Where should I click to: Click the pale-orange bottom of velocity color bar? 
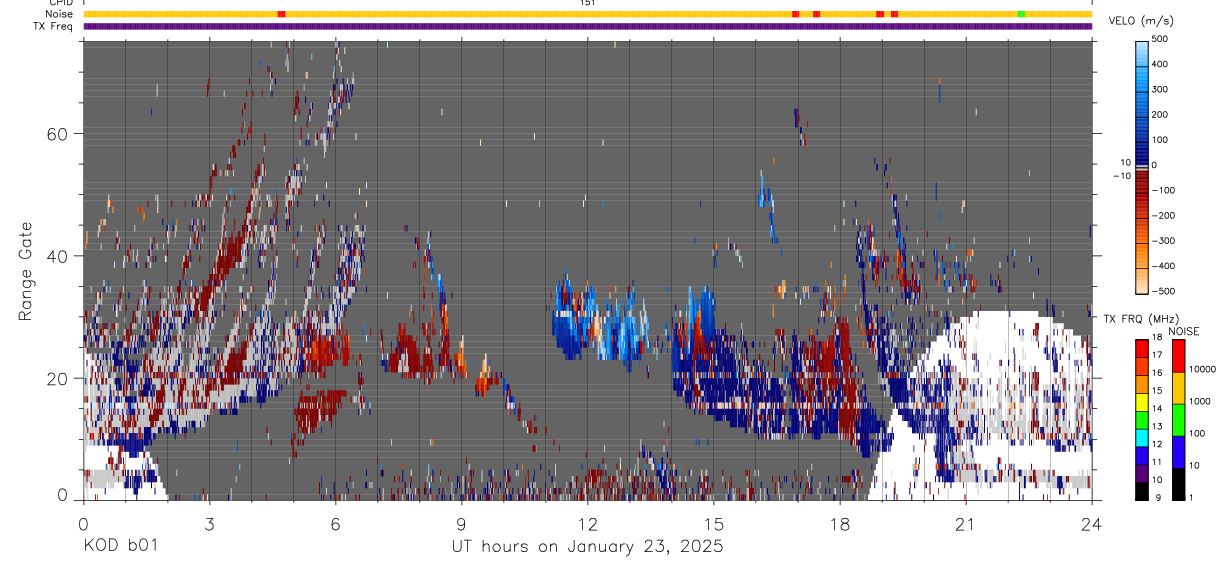1143,282
